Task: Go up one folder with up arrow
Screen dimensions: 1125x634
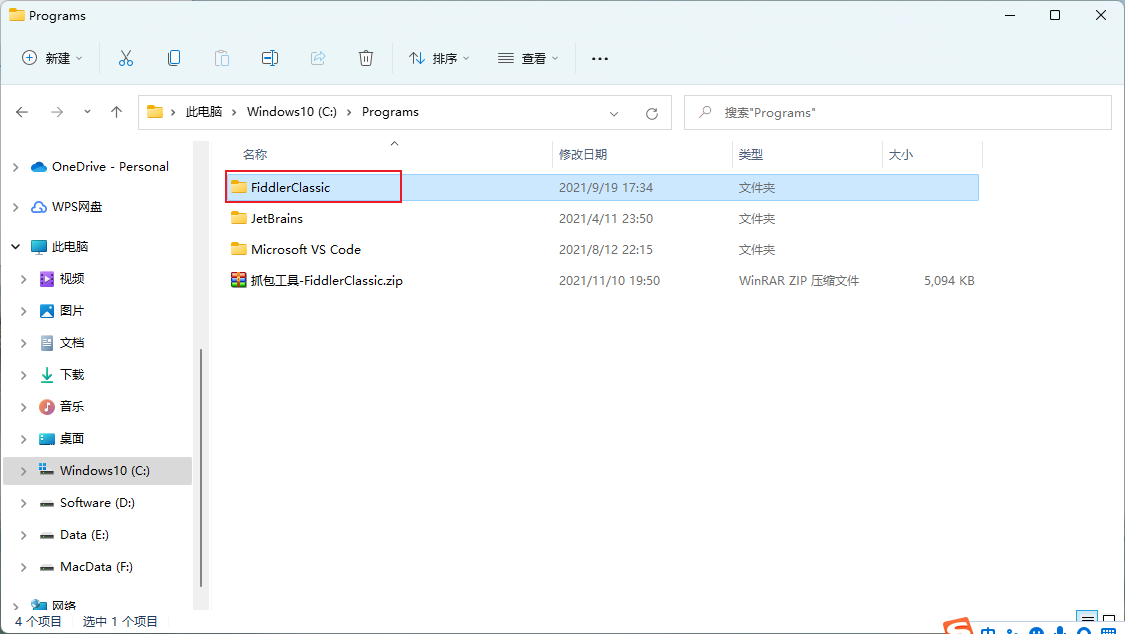Action: [x=116, y=112]
